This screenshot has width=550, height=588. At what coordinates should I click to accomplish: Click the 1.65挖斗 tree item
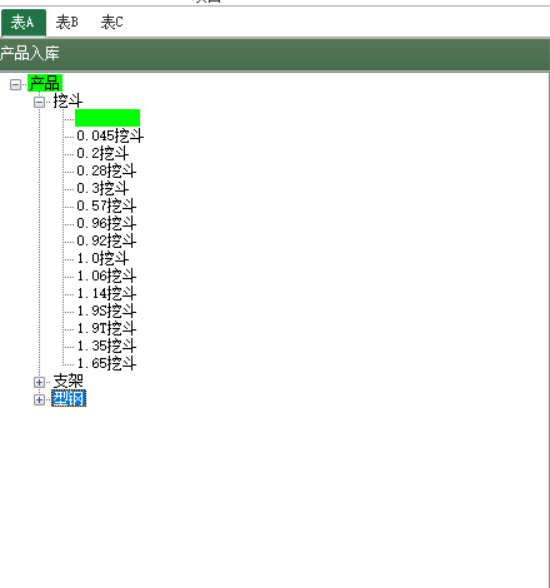tap(106, 363)
